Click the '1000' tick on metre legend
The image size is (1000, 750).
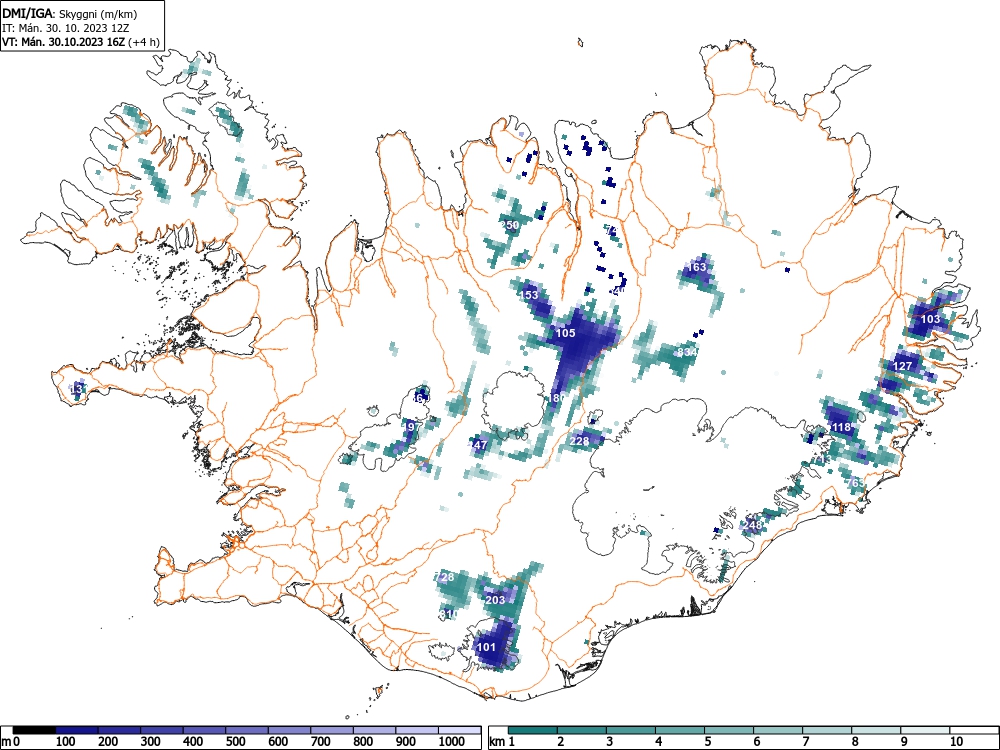click(x=452, y=742)
